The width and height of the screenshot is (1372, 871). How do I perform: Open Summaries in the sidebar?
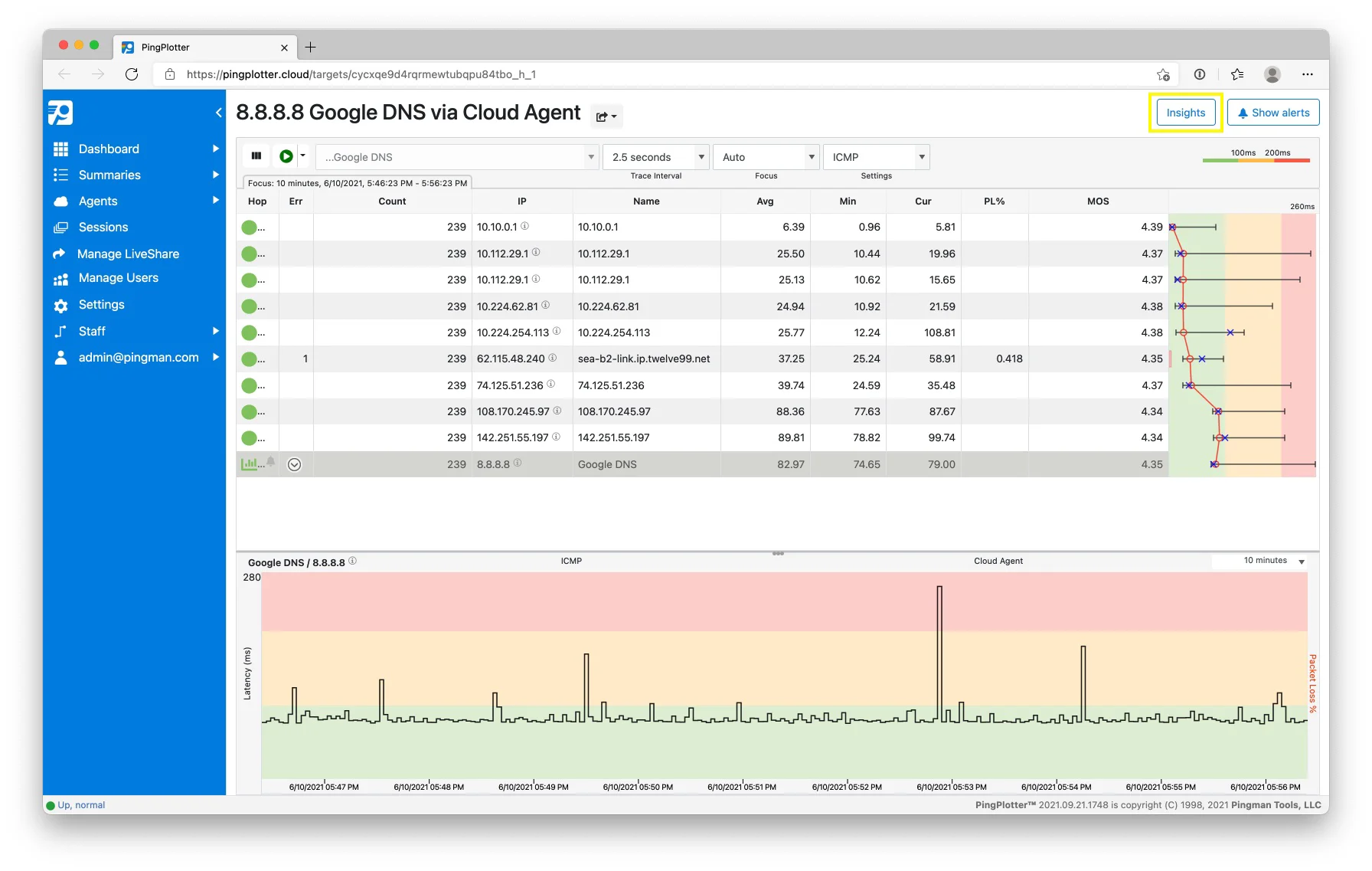coord(109,175)
